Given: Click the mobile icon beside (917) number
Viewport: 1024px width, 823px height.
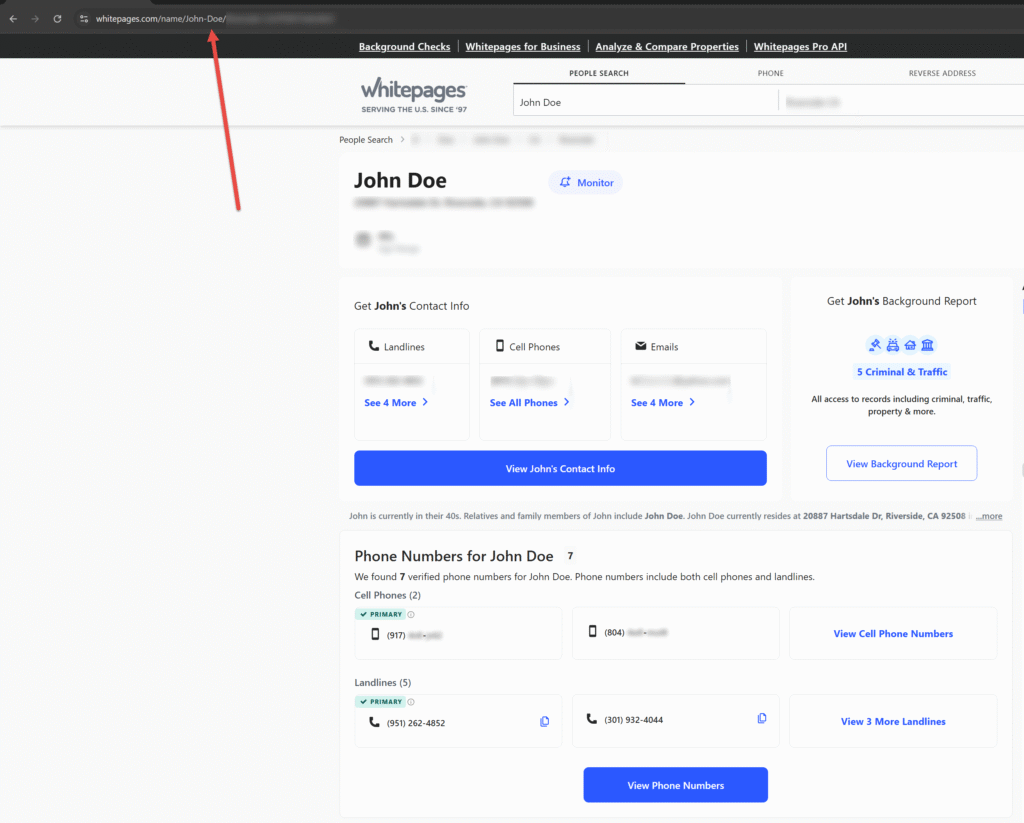Looking at the screenshot, I should (375, 634).
